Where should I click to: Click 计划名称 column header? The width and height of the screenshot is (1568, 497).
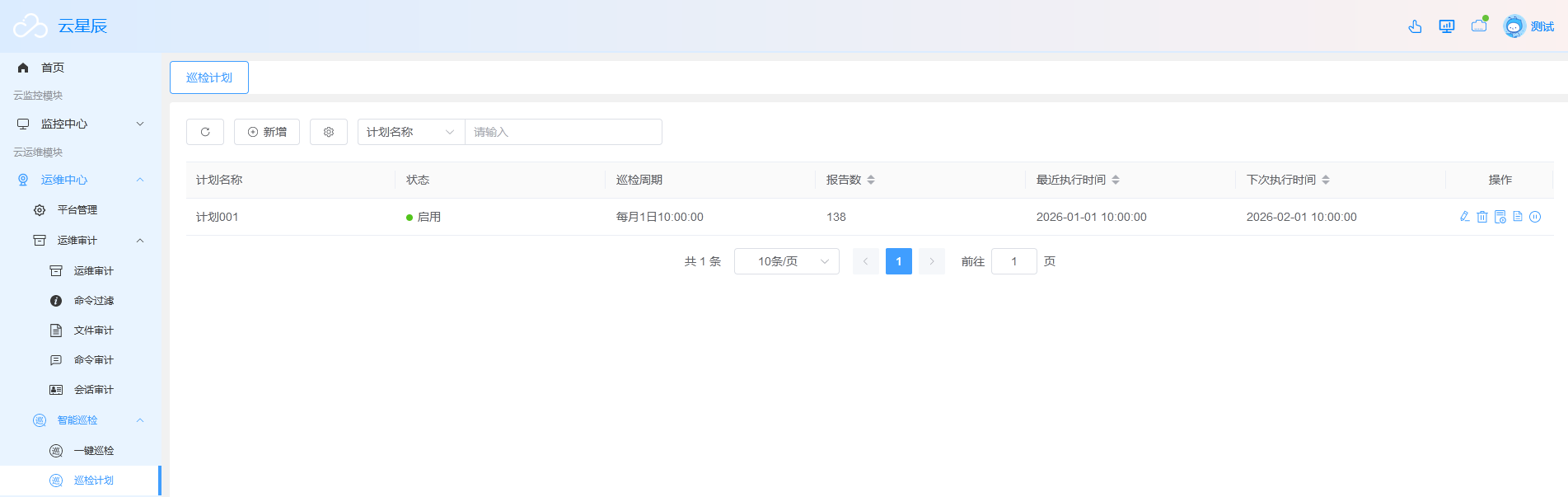(x=219, y=180)
